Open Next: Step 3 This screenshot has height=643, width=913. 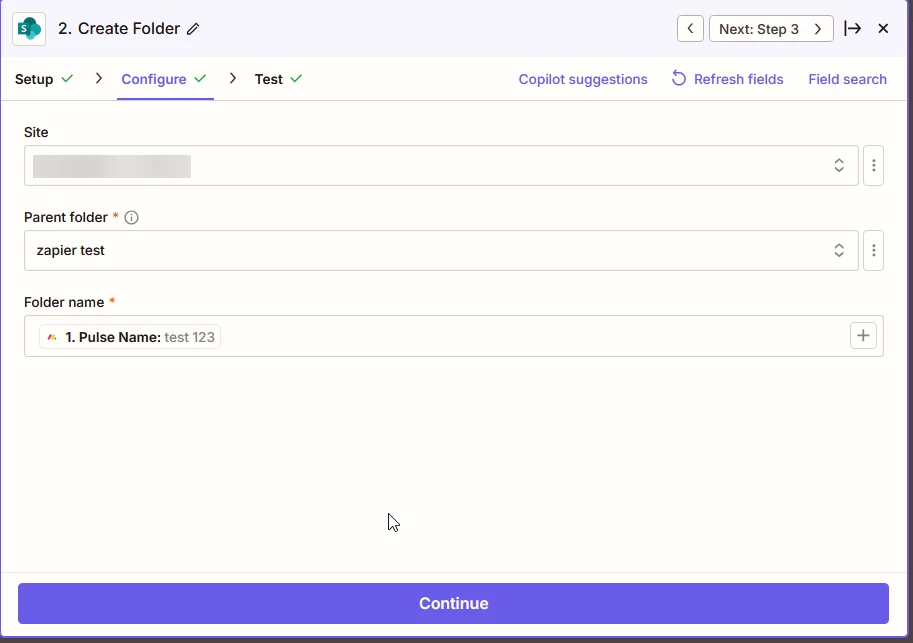point(771,29)
